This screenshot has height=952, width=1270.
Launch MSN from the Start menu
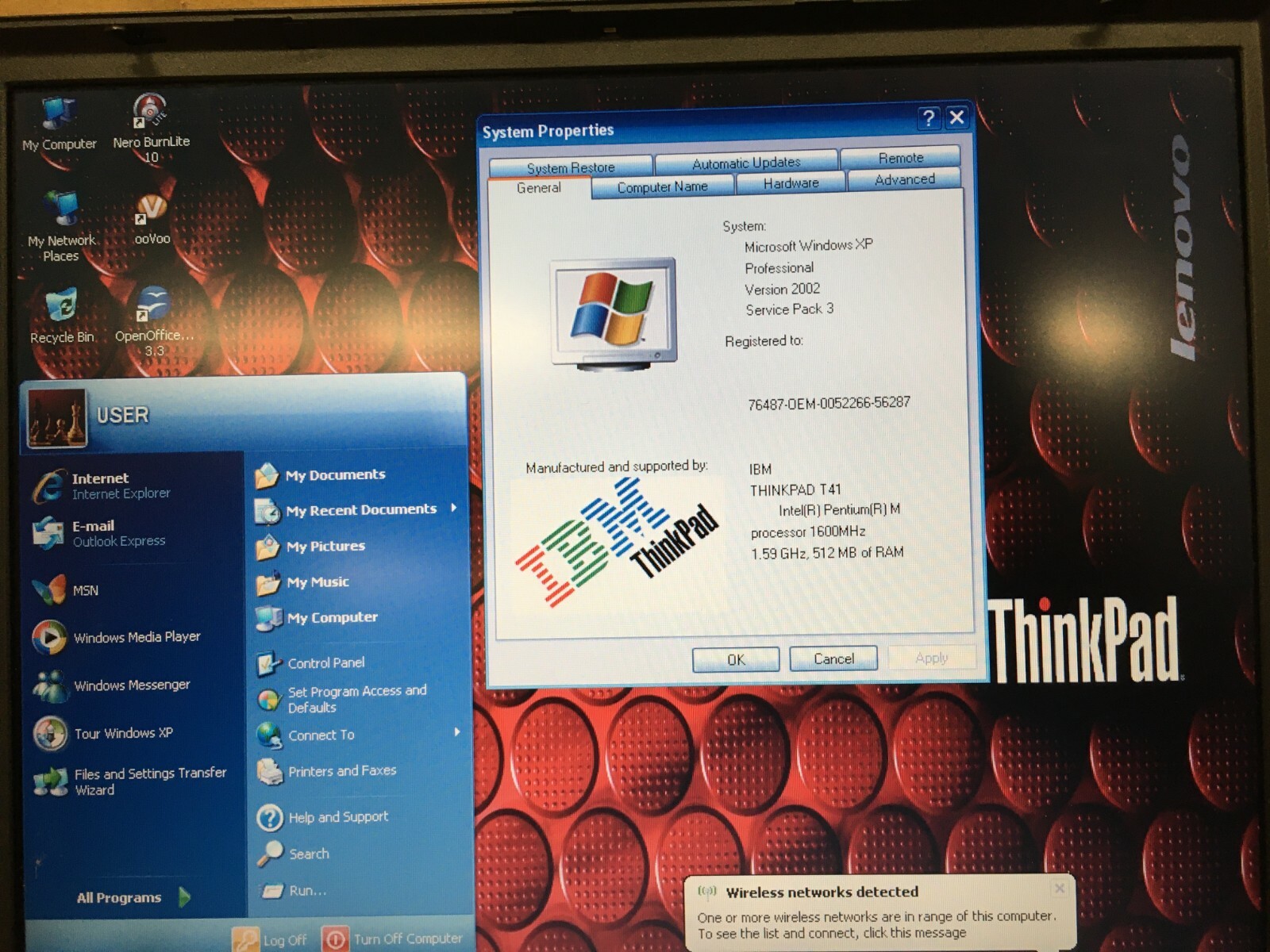67,590
